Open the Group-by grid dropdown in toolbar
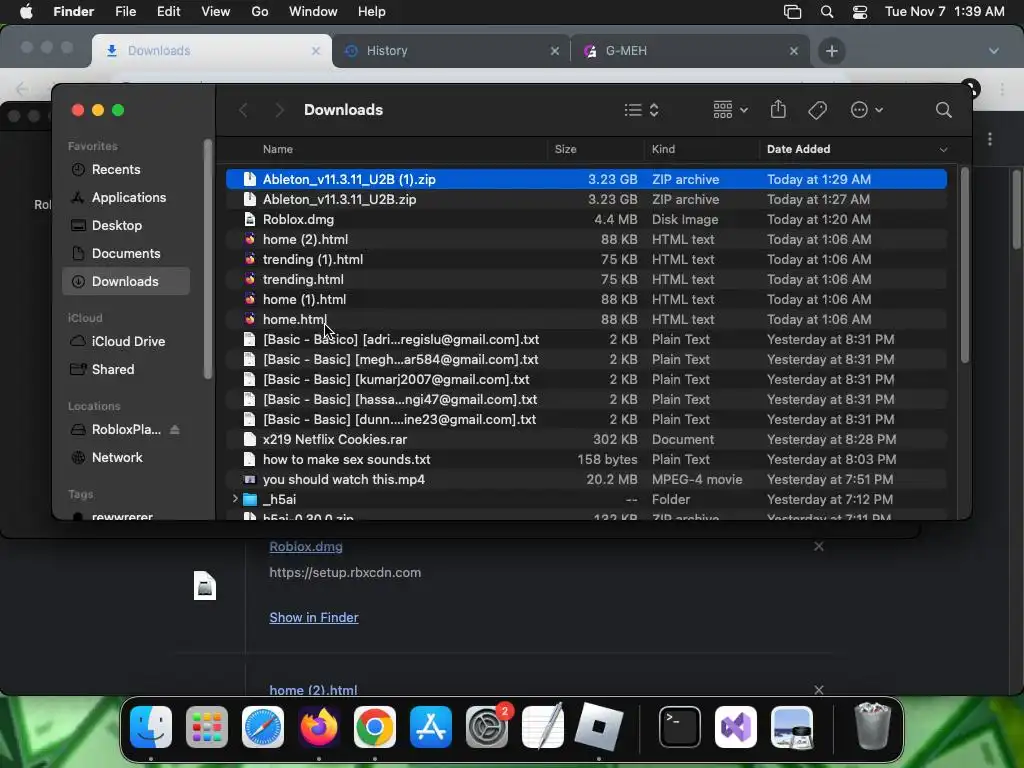This screenshot has height=768, width=1024. (730, 110)
